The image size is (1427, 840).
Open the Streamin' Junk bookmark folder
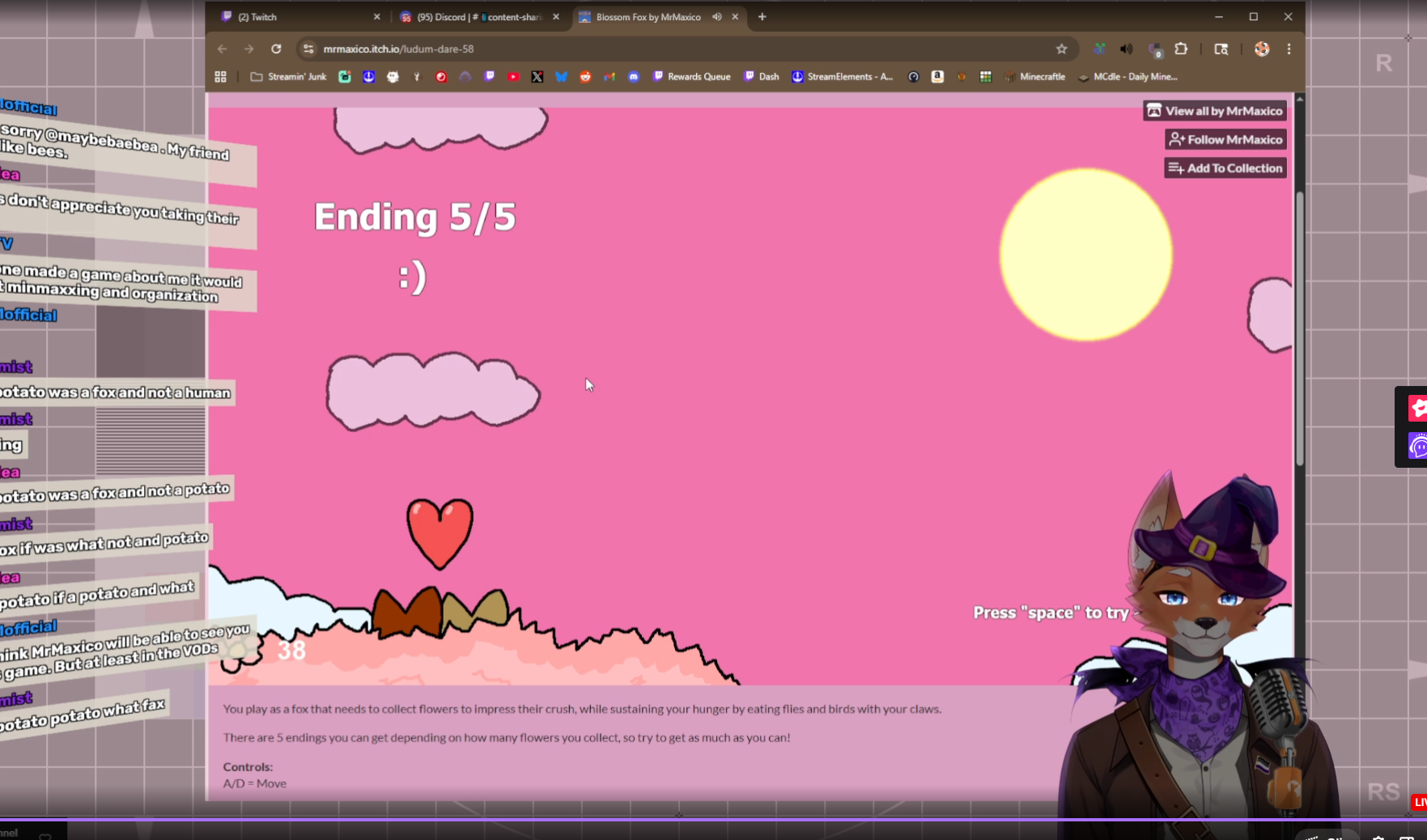coord(288,77)
